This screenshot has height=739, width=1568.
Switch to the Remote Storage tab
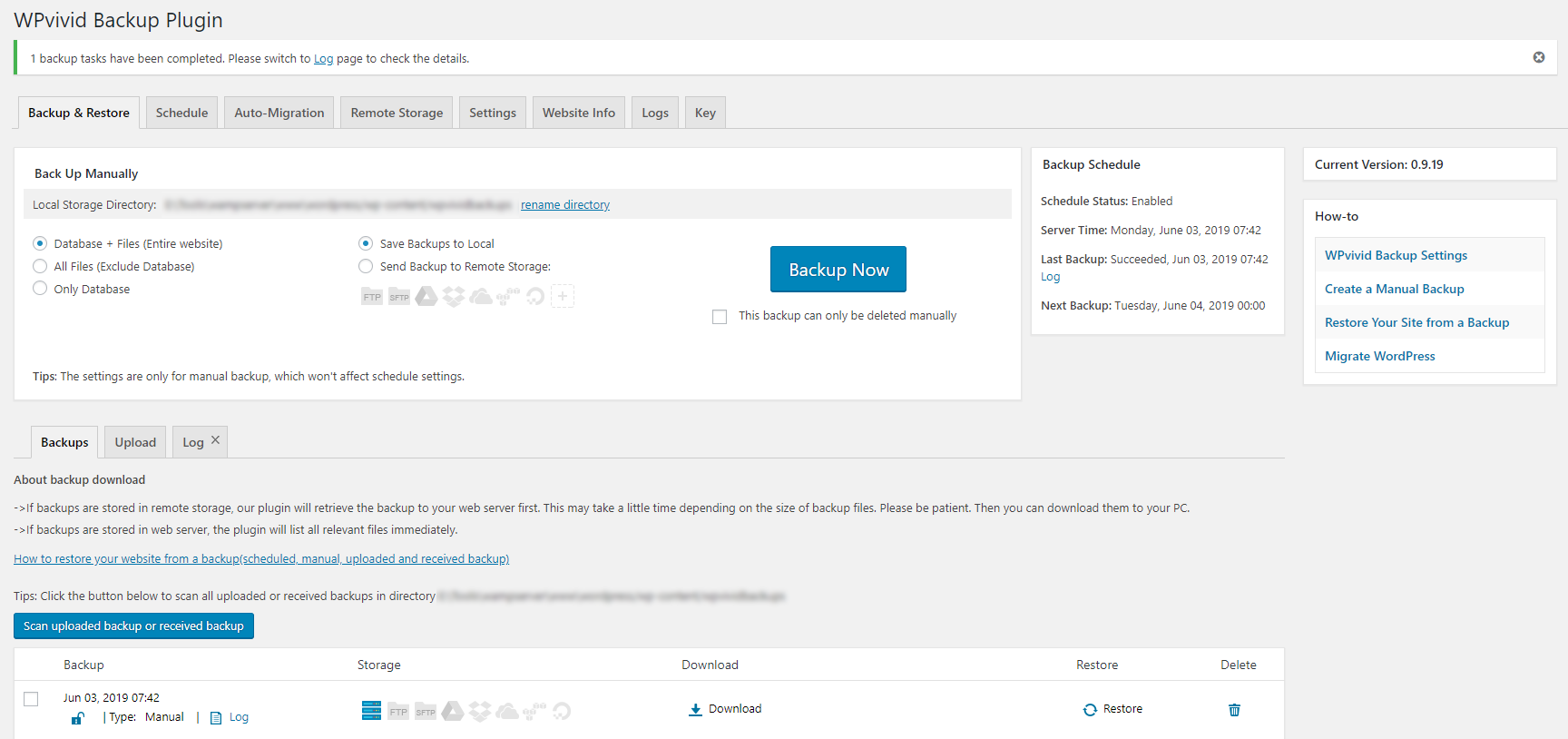click(x=397, y=113)
